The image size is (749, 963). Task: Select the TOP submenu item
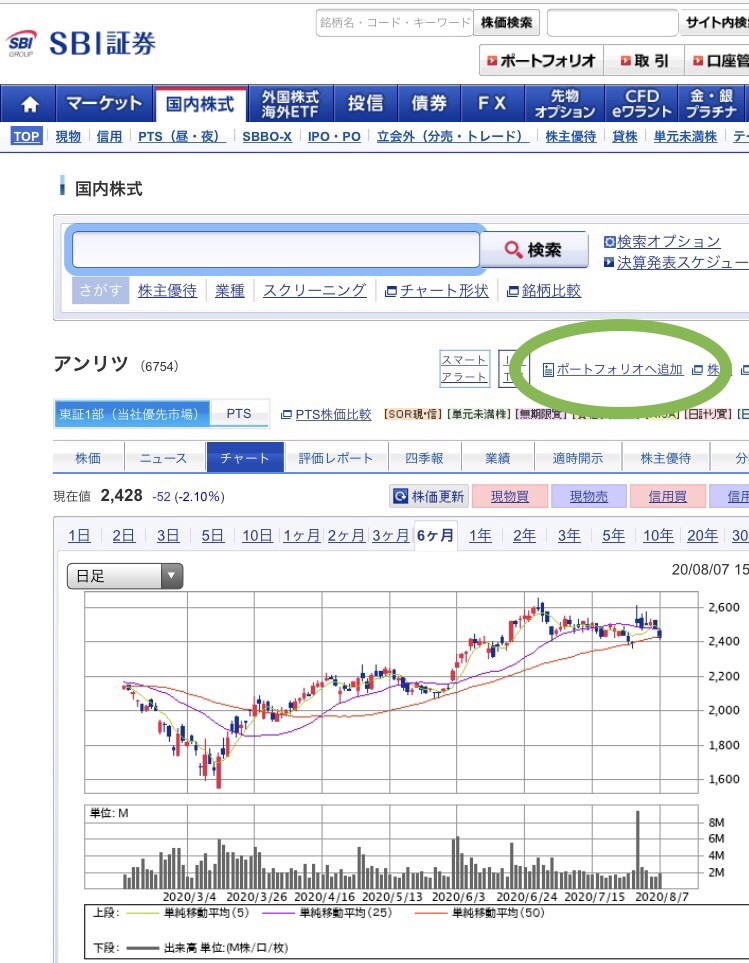coord(26,136)
